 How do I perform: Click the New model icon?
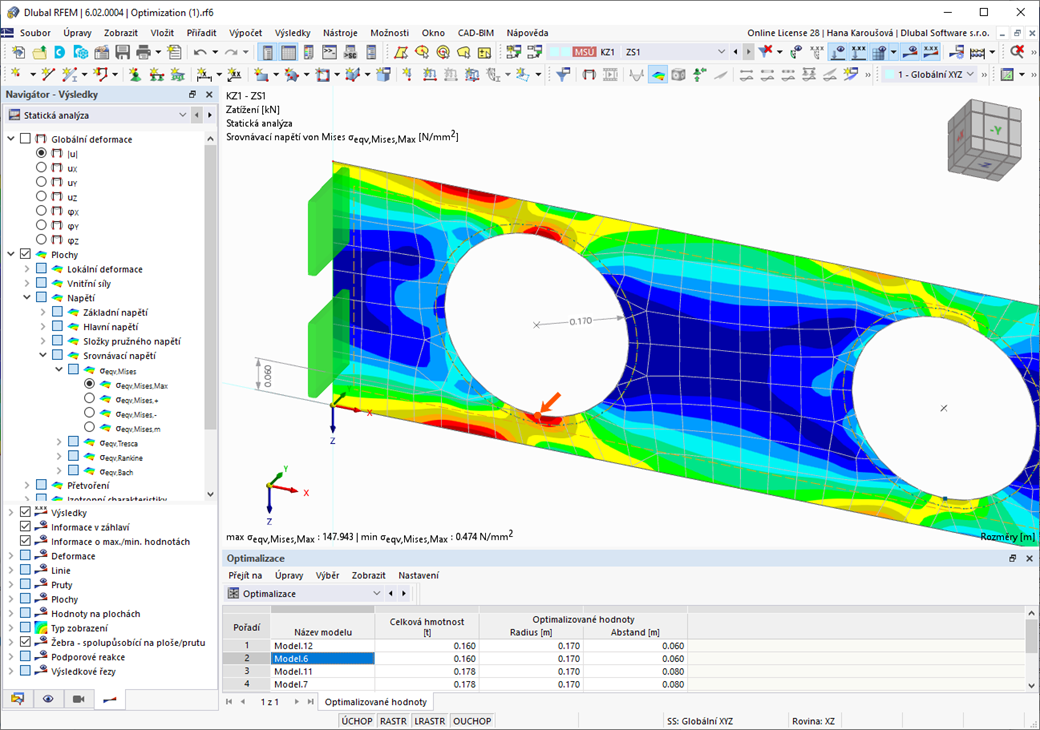(19, 52)
